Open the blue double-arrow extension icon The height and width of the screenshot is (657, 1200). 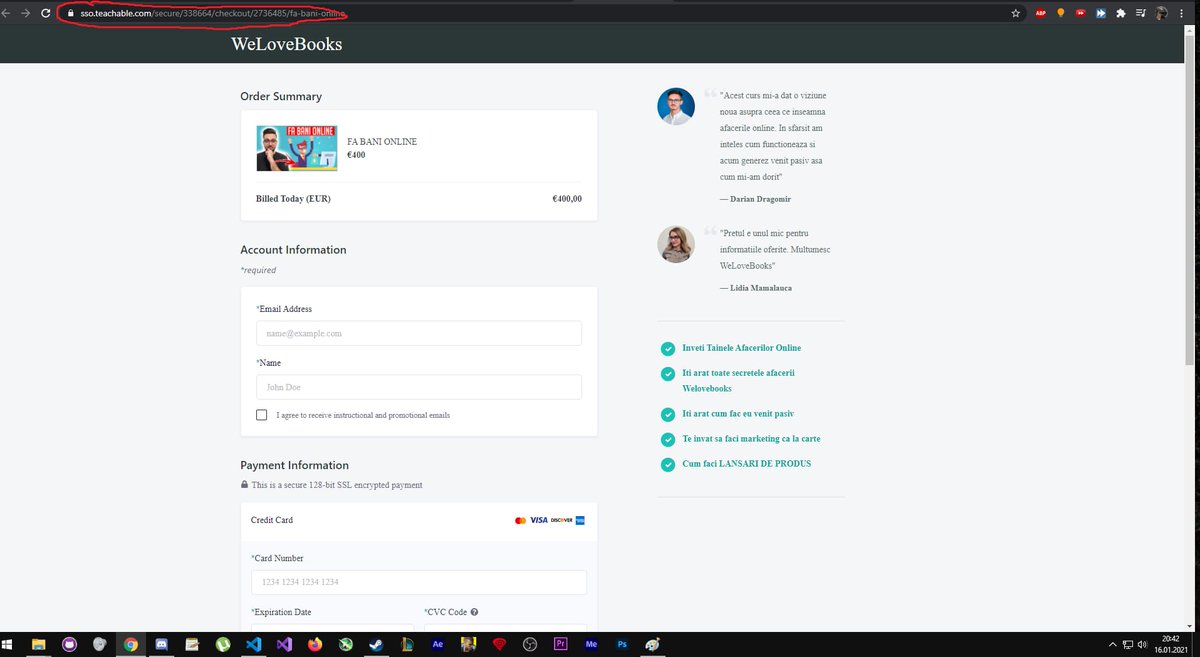coord(1101,13)
